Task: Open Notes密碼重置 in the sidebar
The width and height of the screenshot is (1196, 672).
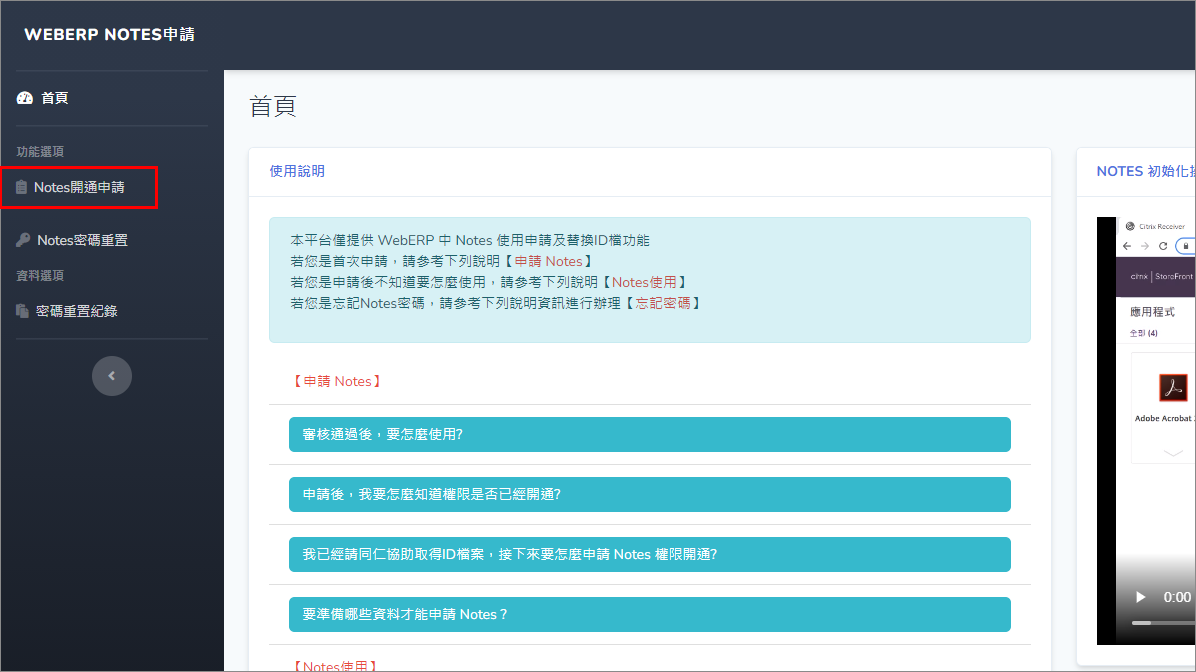Action: click(x=82, y=240)
